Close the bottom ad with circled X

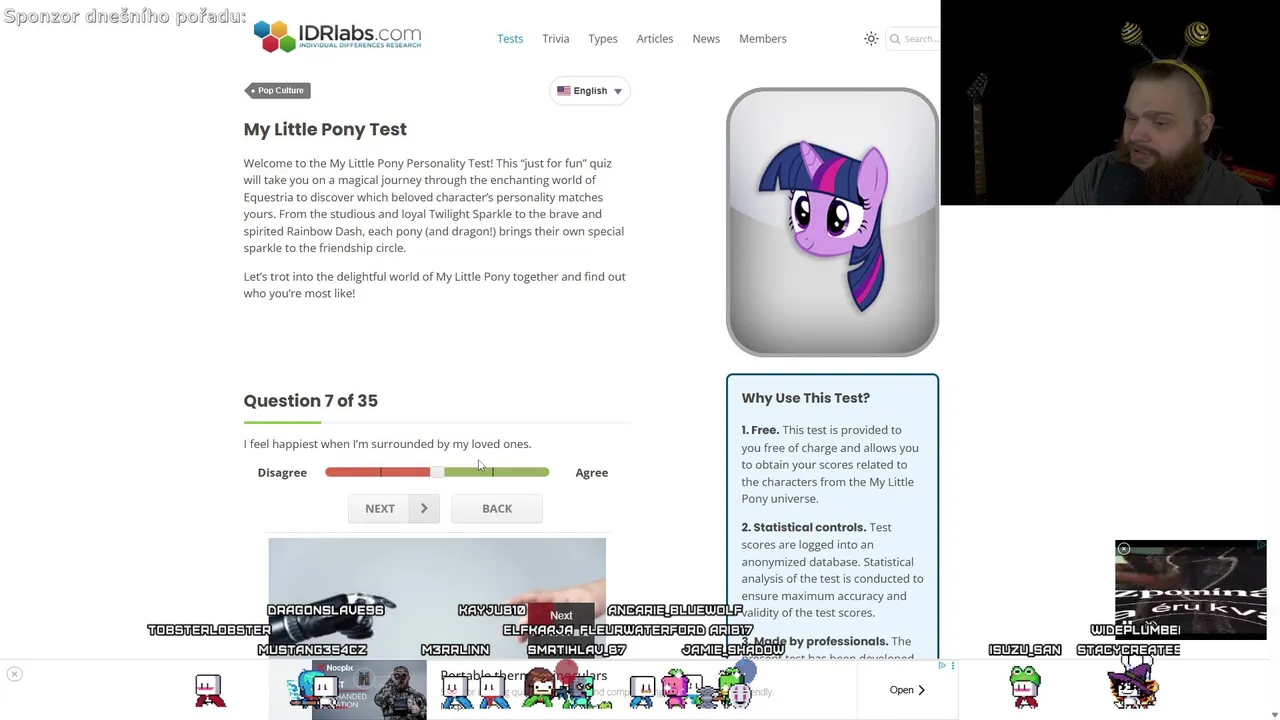coord(15,674)
